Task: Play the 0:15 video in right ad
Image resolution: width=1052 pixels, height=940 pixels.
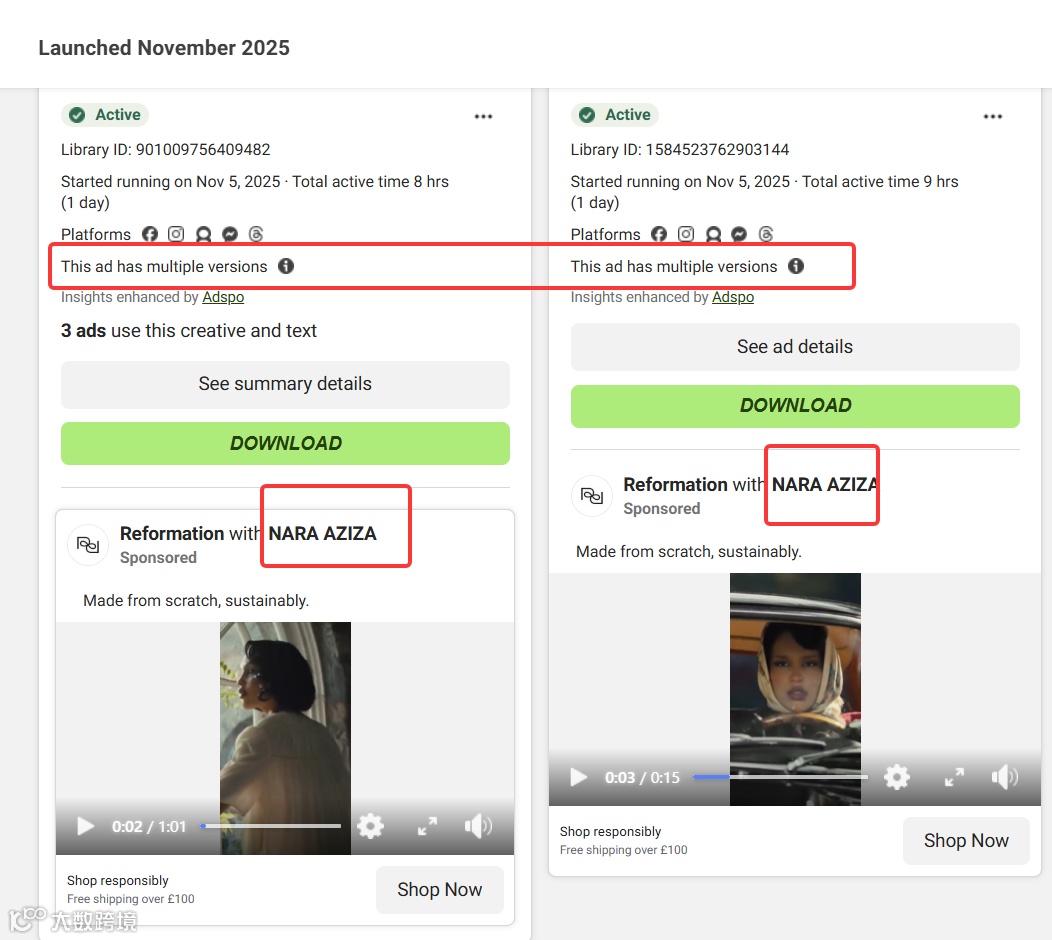Action: (578, 777)
